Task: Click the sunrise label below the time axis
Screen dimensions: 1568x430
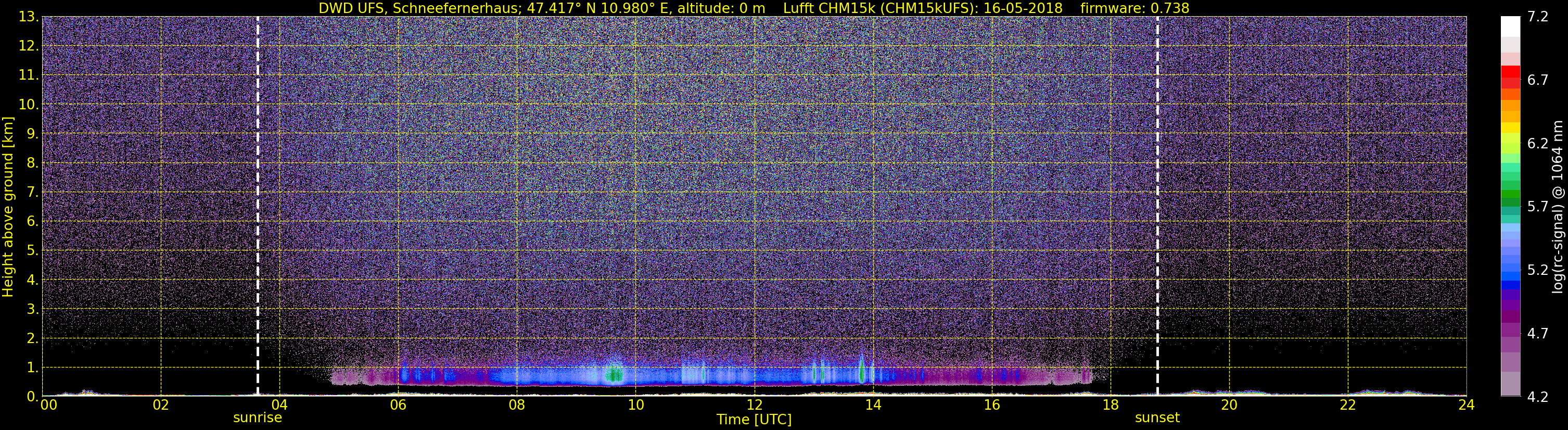Action: point(258,418)
